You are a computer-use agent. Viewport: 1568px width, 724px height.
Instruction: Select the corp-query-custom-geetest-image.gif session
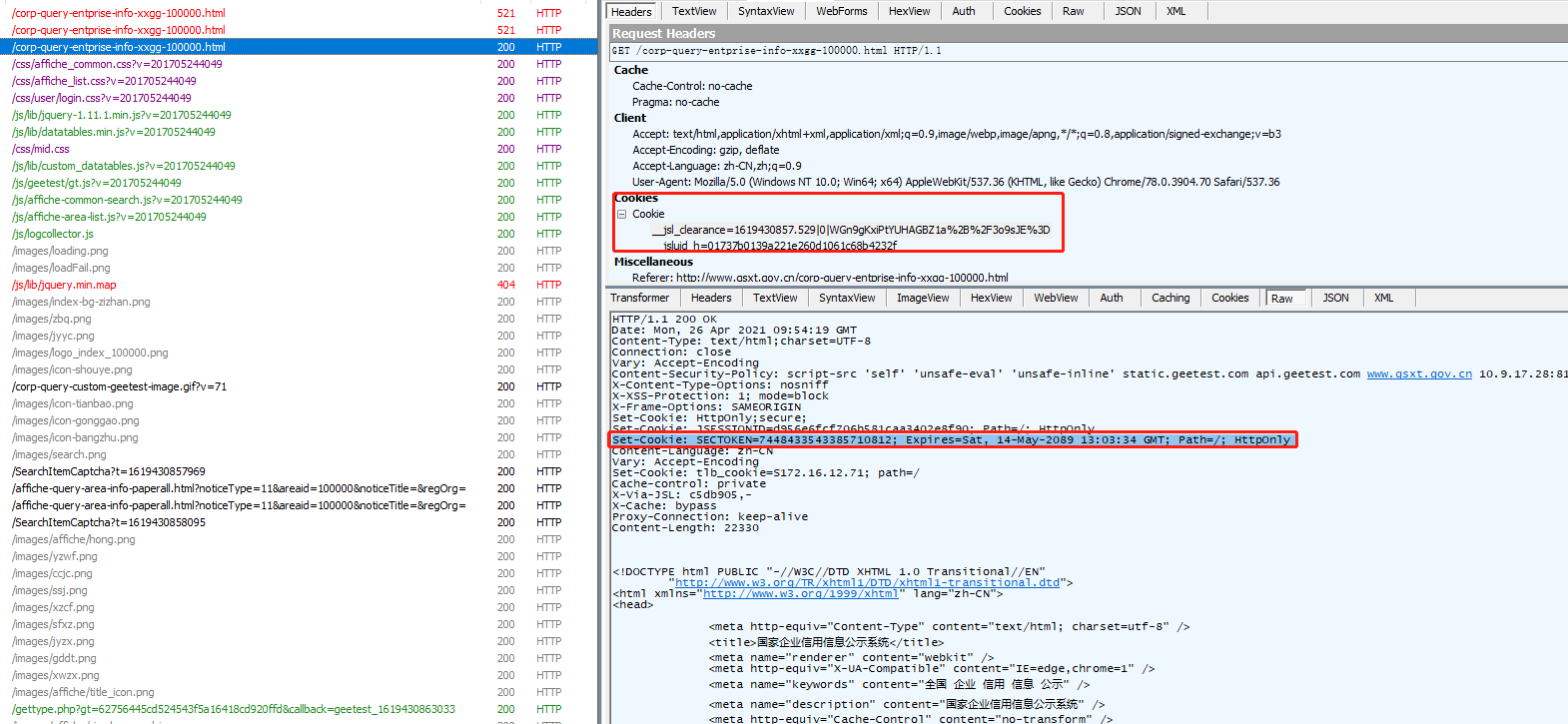[299, 386]
